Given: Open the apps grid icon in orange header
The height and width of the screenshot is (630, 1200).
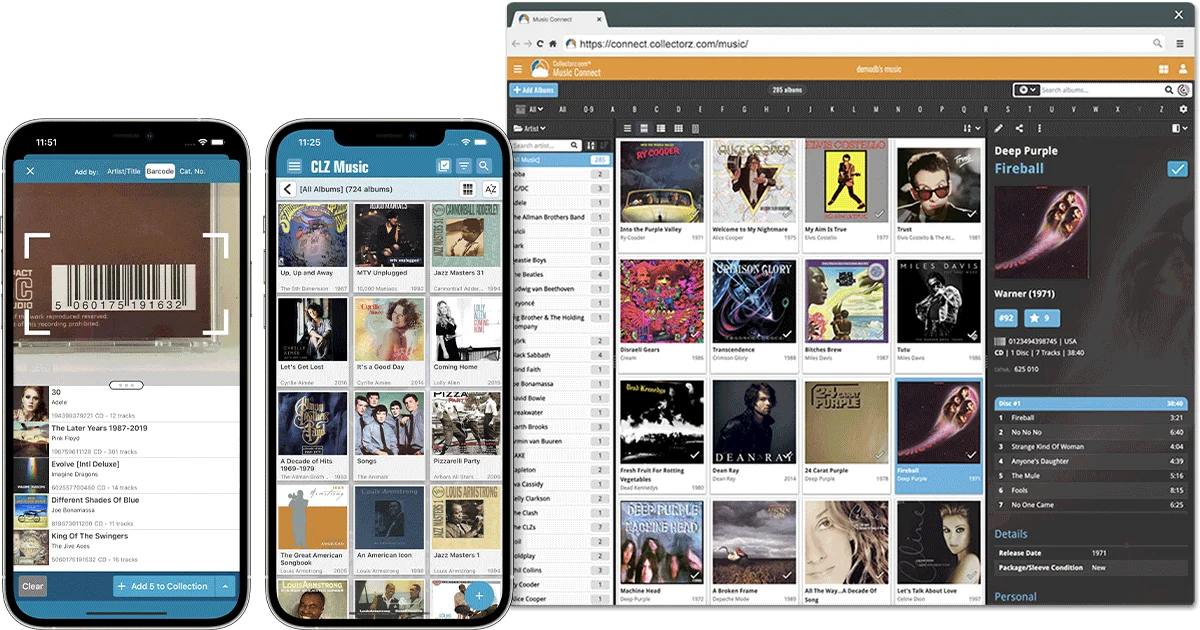Looking at the screenshot, I should tap(1164, 69).
